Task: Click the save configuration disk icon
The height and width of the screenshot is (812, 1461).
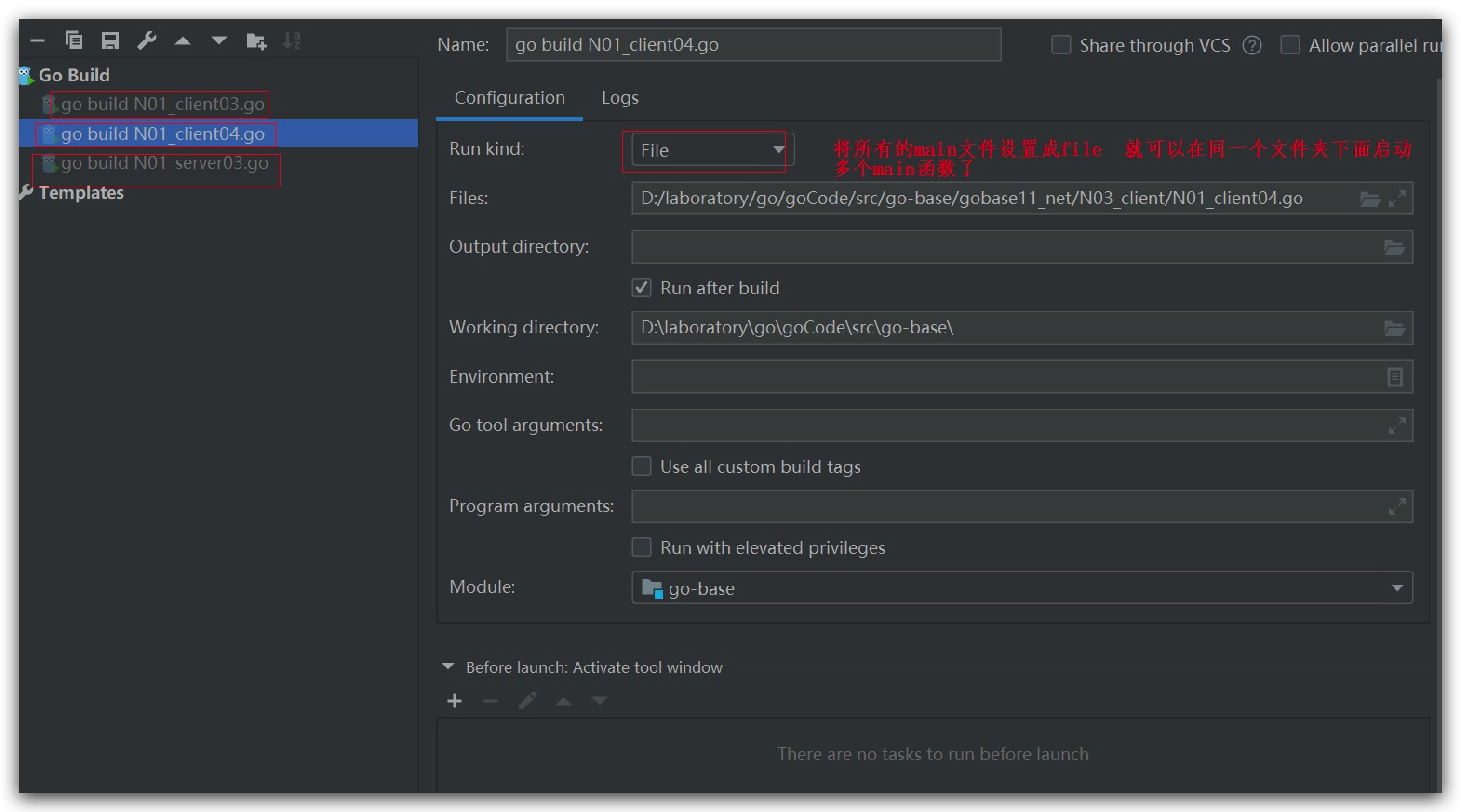Action: [110, 41]
